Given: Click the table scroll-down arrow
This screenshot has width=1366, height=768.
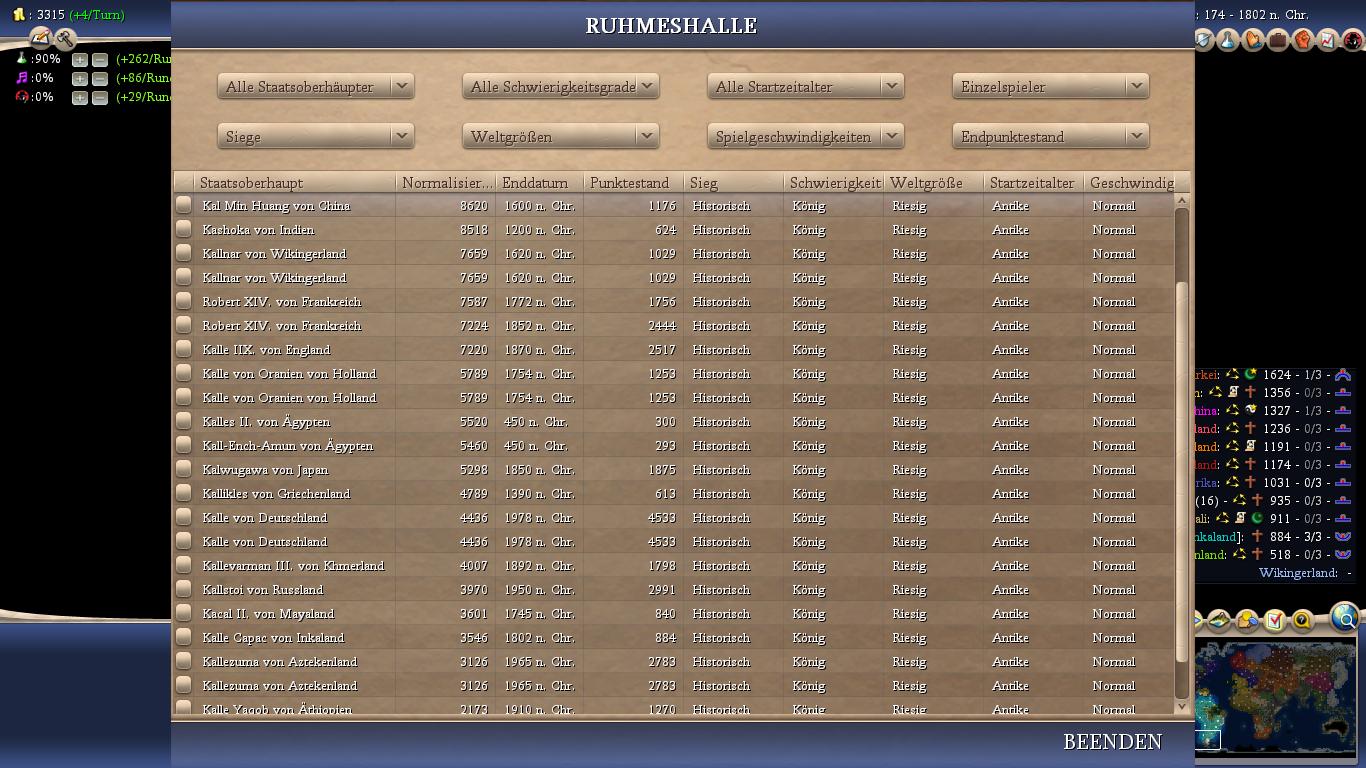Looking at the screenshot, I should (1181, 706).
